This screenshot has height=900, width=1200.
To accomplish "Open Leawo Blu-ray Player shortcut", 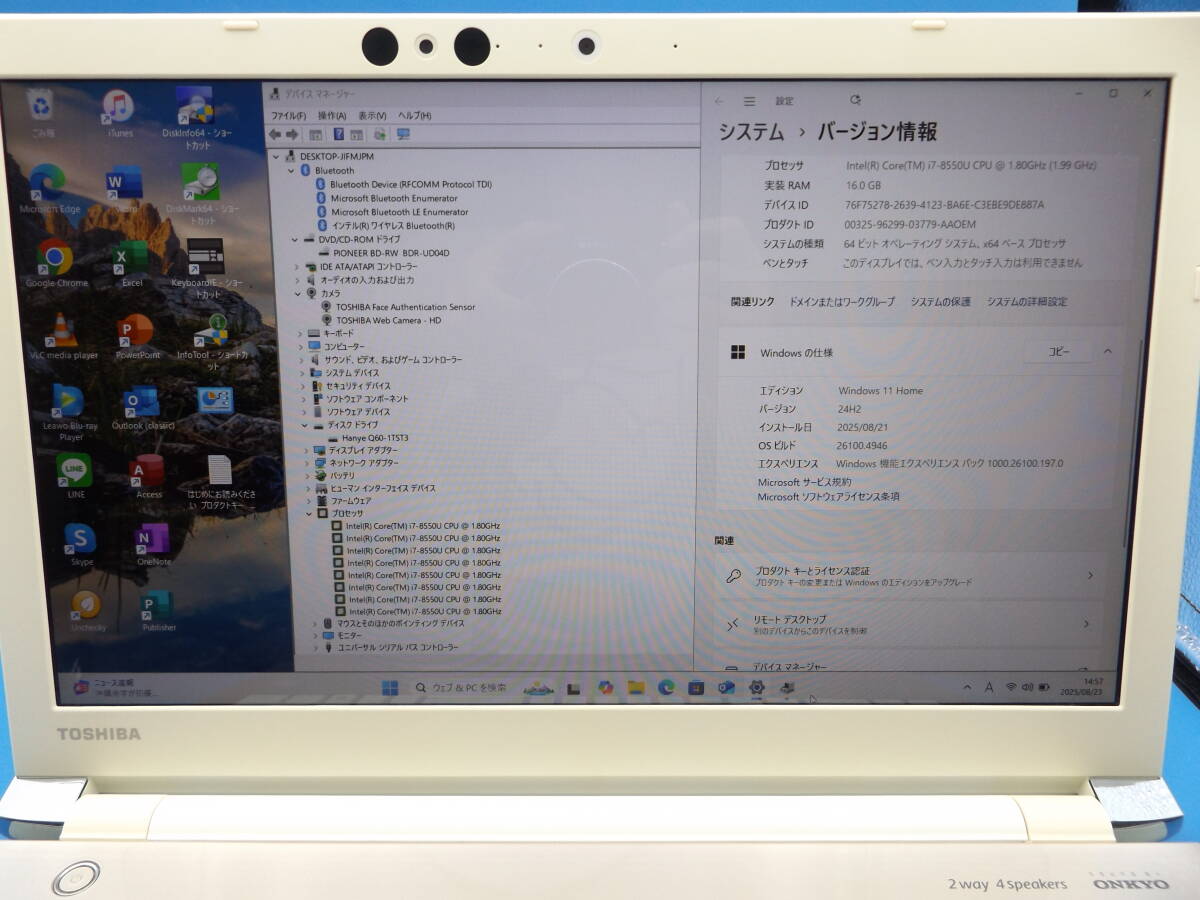I will pos(70,412).
